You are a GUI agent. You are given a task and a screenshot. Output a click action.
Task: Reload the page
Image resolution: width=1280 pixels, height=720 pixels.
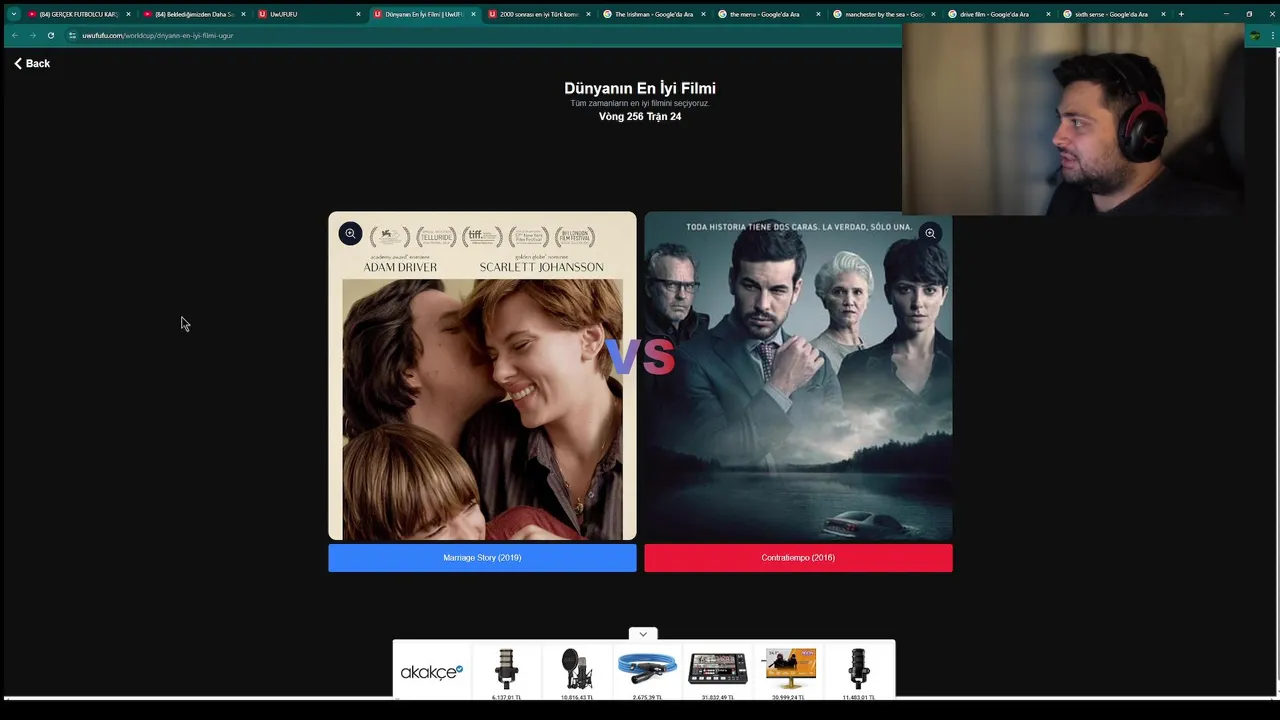[51, 35]
